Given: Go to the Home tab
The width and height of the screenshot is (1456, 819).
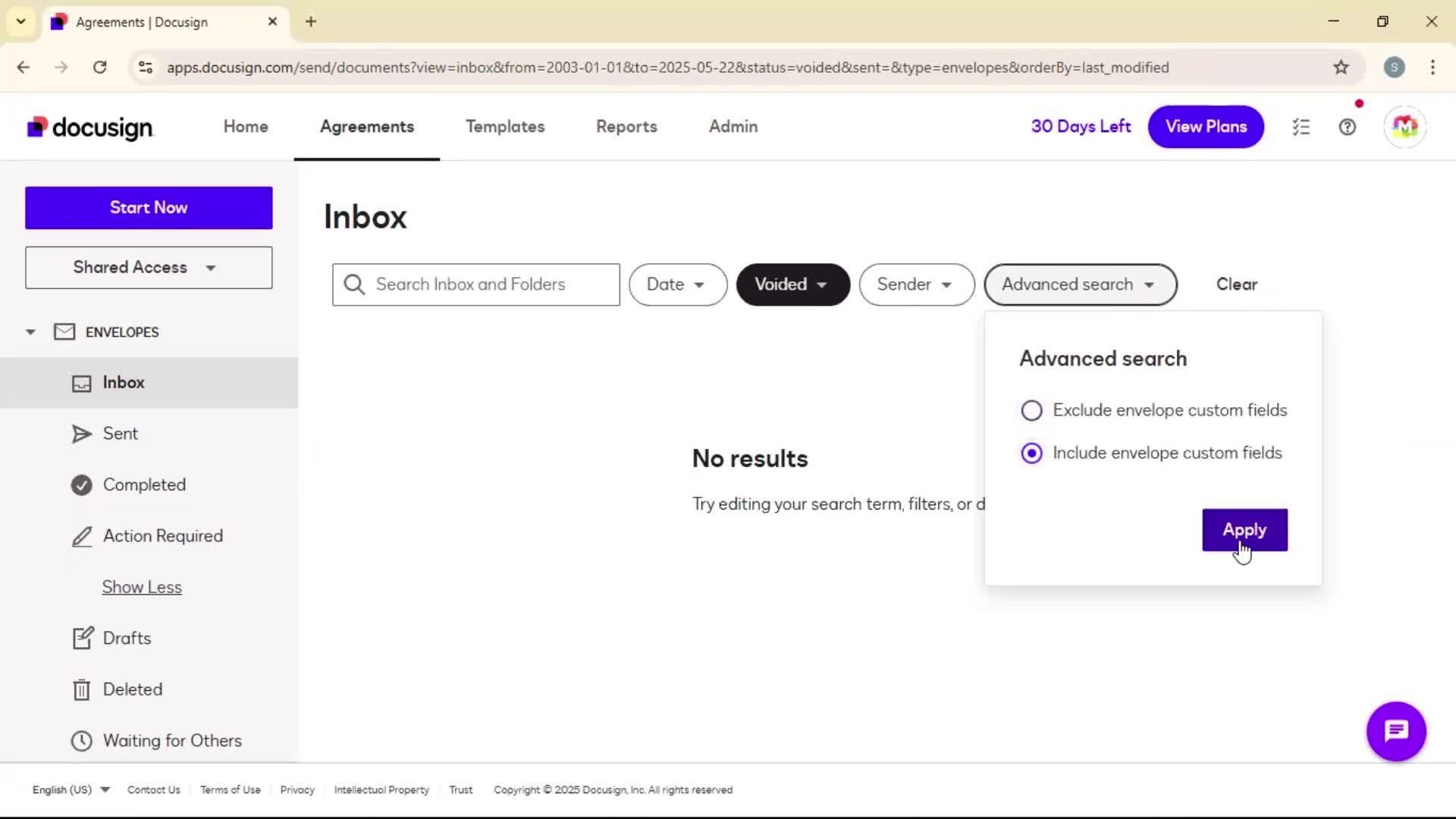Looking at the screenshot, I should point(246,127).
